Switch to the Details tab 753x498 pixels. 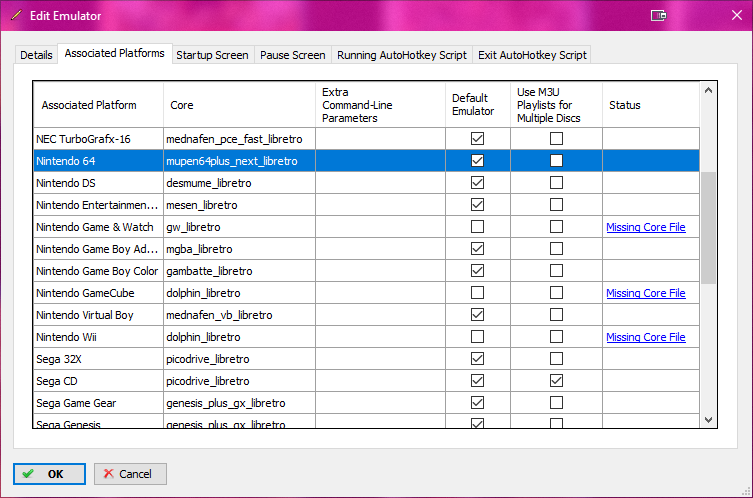36,55
